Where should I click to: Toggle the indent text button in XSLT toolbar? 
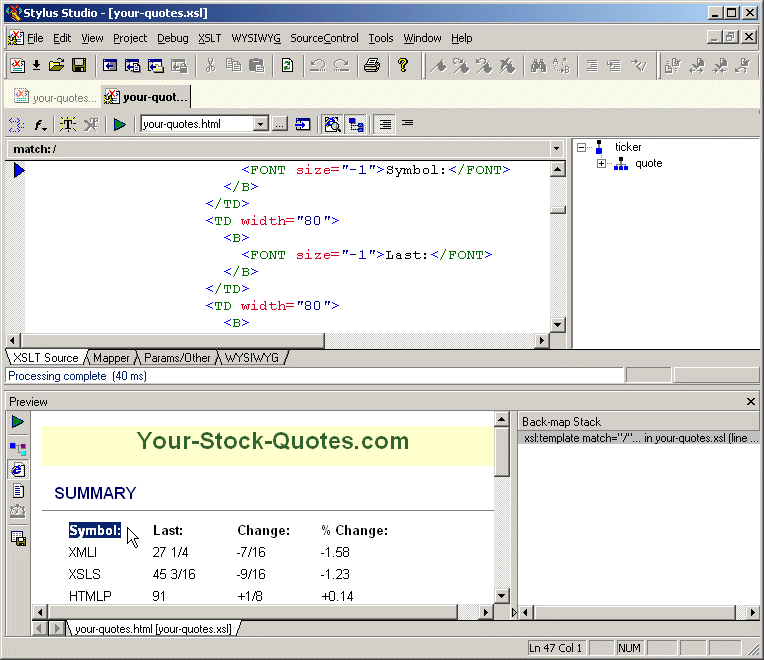[x=385, y=125]
